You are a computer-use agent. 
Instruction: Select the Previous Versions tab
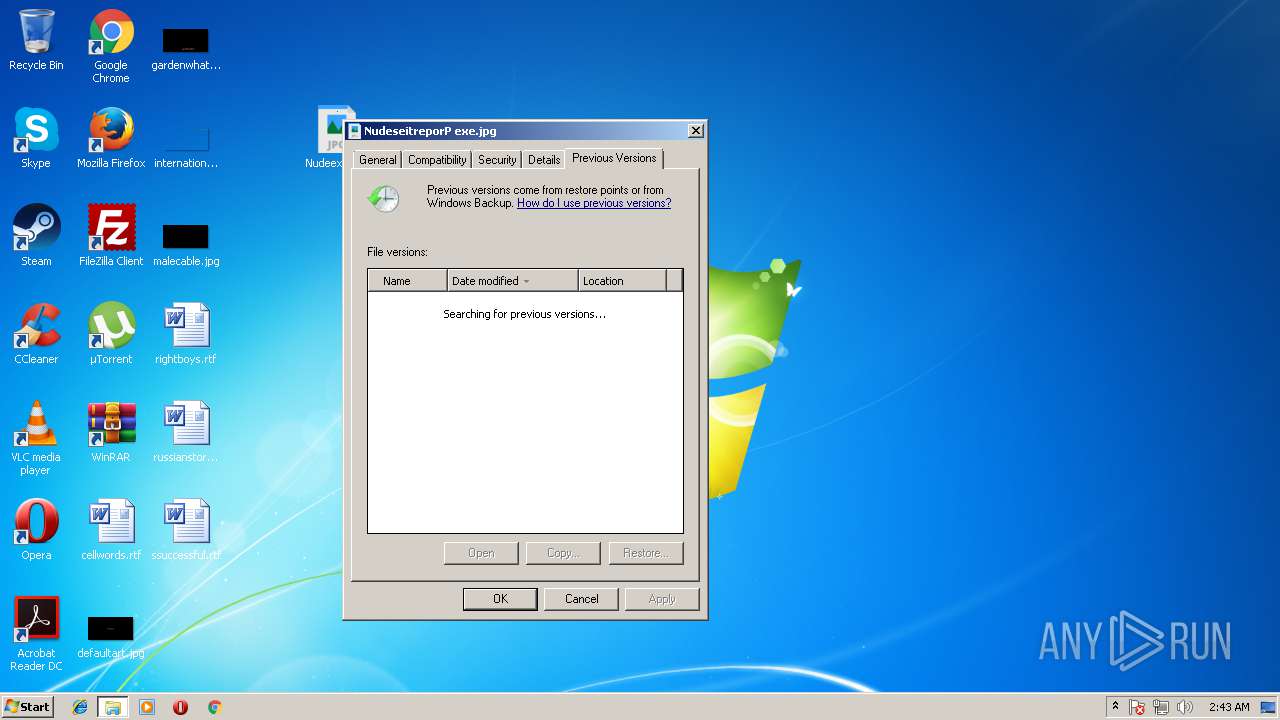[614, 158]
